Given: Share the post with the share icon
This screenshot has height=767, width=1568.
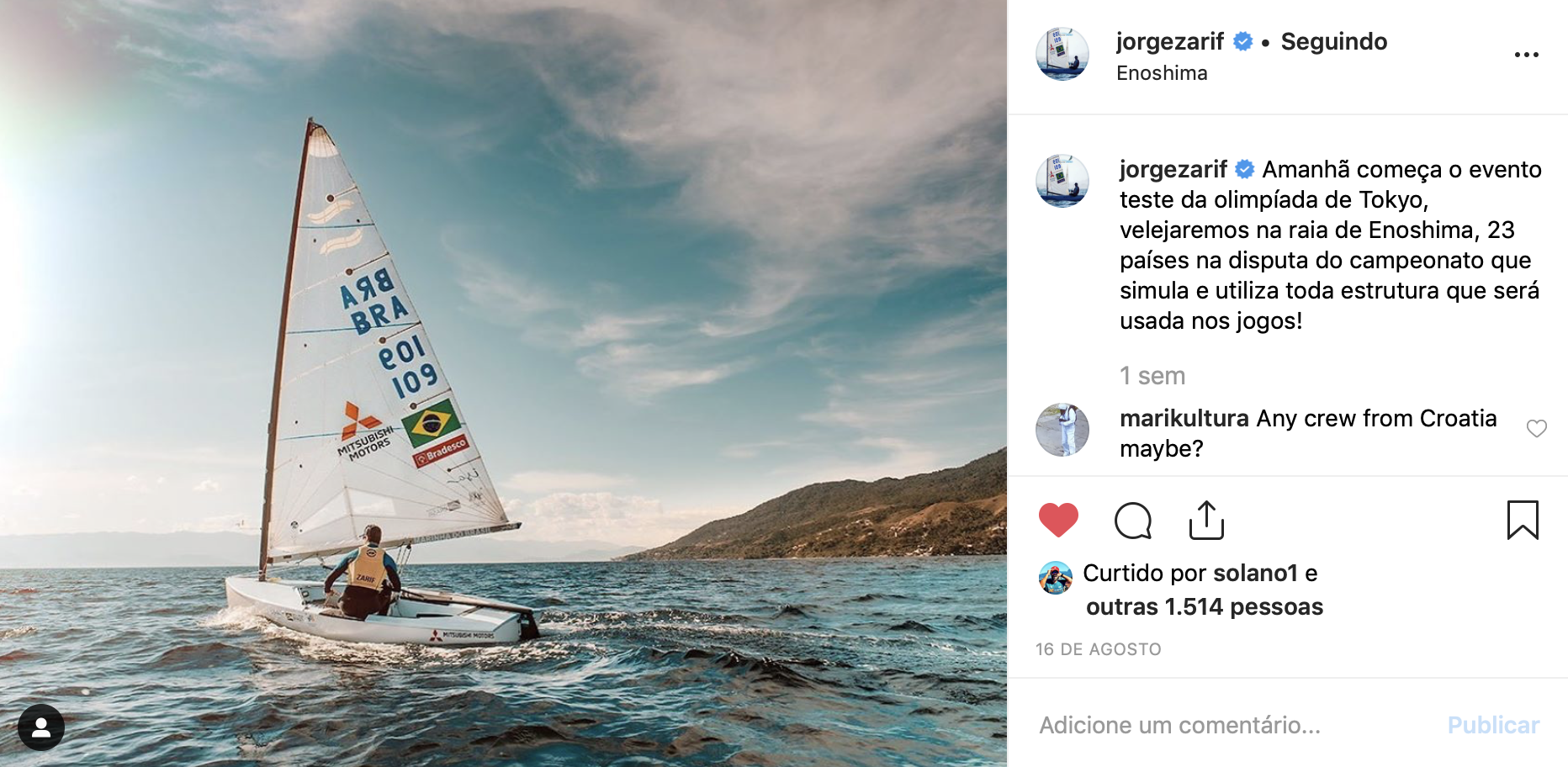Looking at the screenshot, I should coord(1206,520).
